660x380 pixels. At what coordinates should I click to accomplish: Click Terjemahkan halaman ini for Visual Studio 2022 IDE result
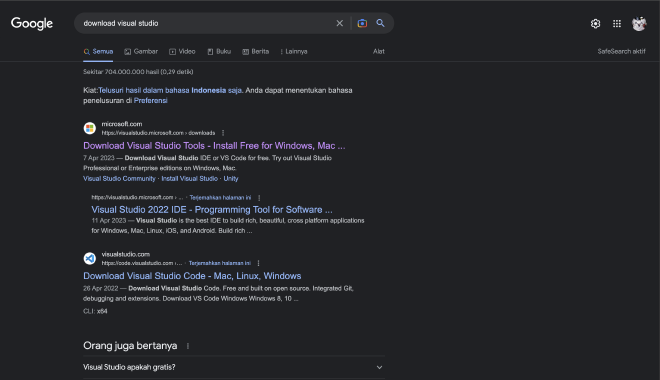[220, 197]
